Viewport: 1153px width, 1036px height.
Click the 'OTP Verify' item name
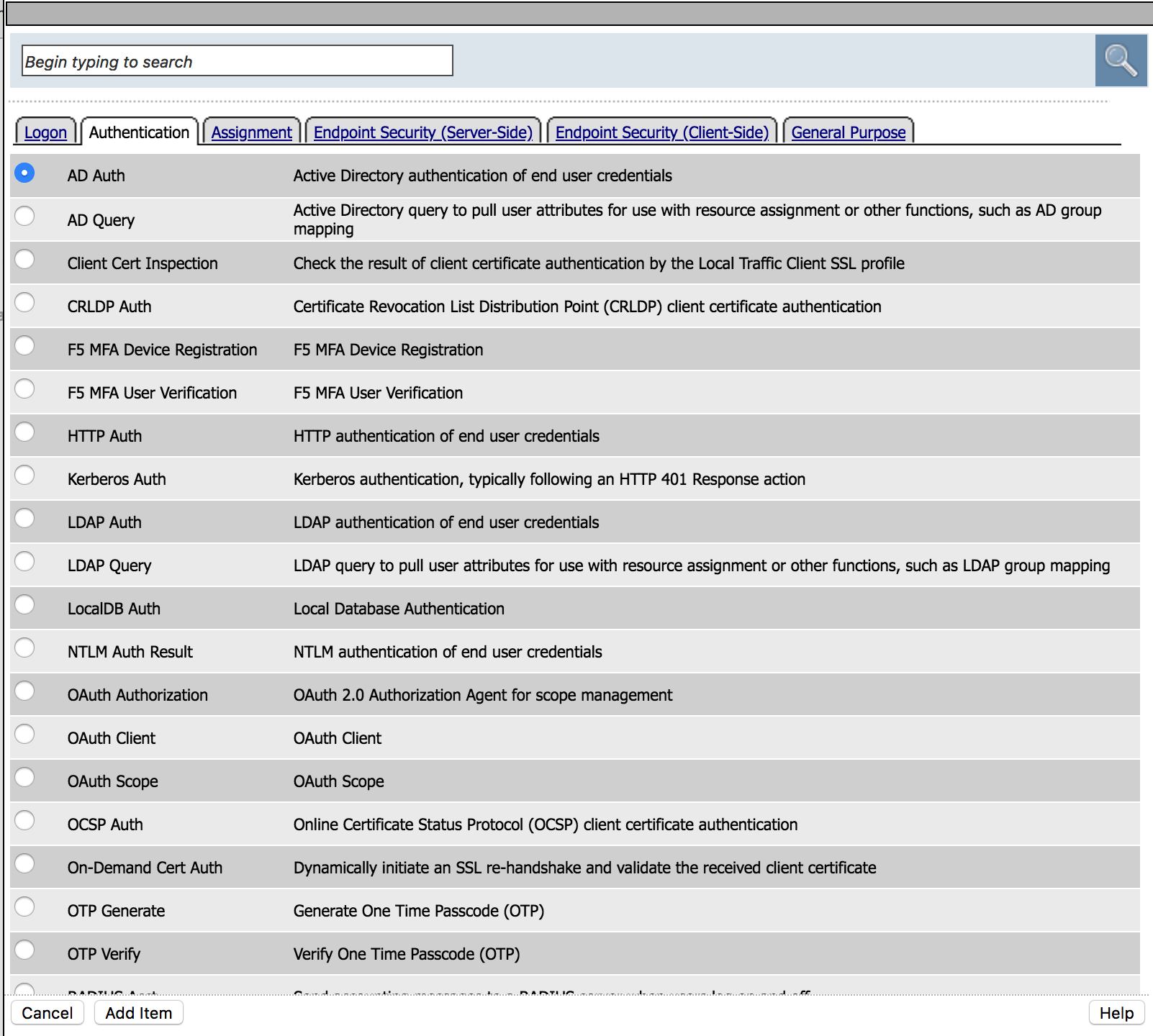(104, 954)
